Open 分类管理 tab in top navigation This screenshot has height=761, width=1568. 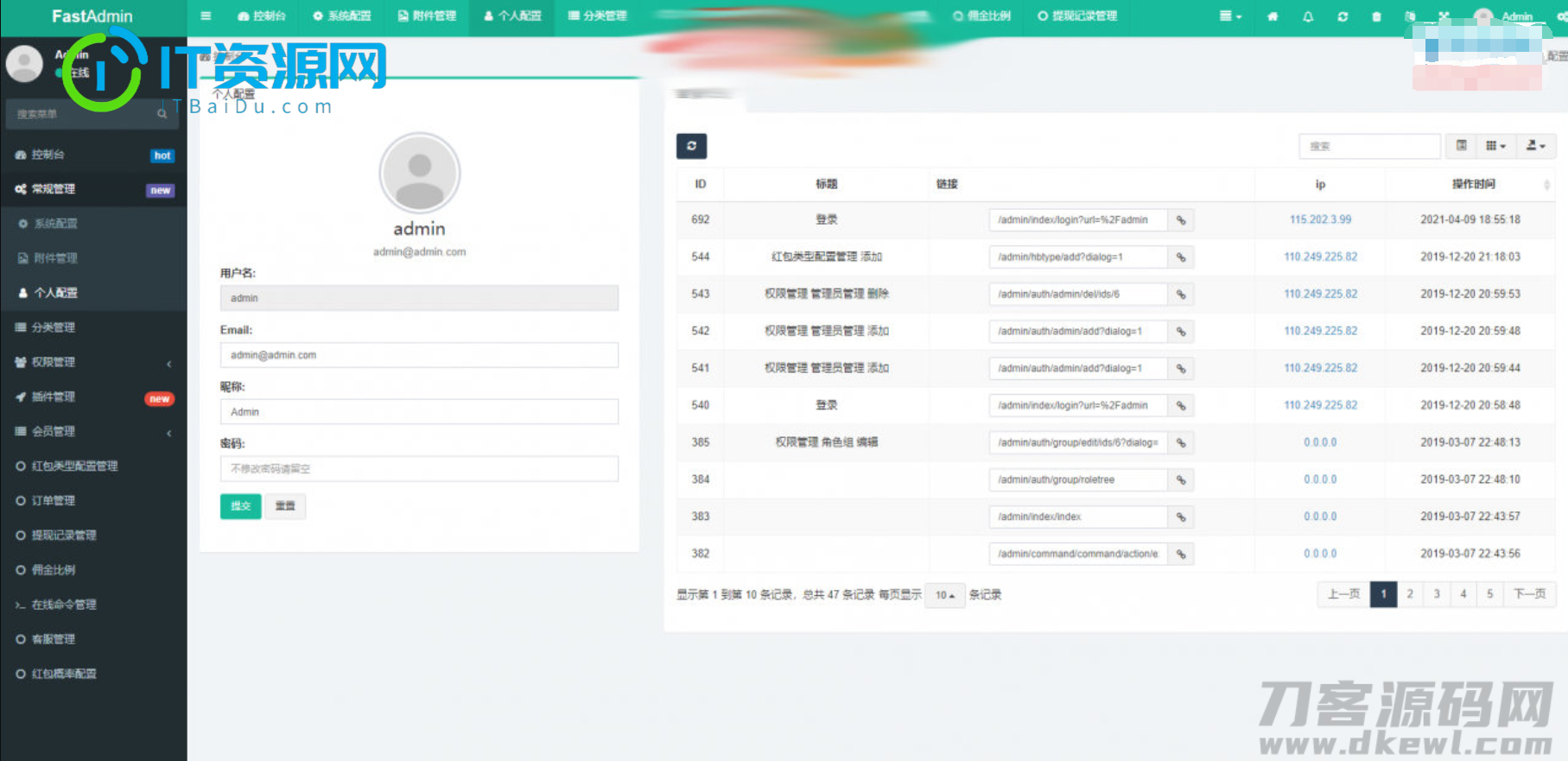tap(597, 16)
